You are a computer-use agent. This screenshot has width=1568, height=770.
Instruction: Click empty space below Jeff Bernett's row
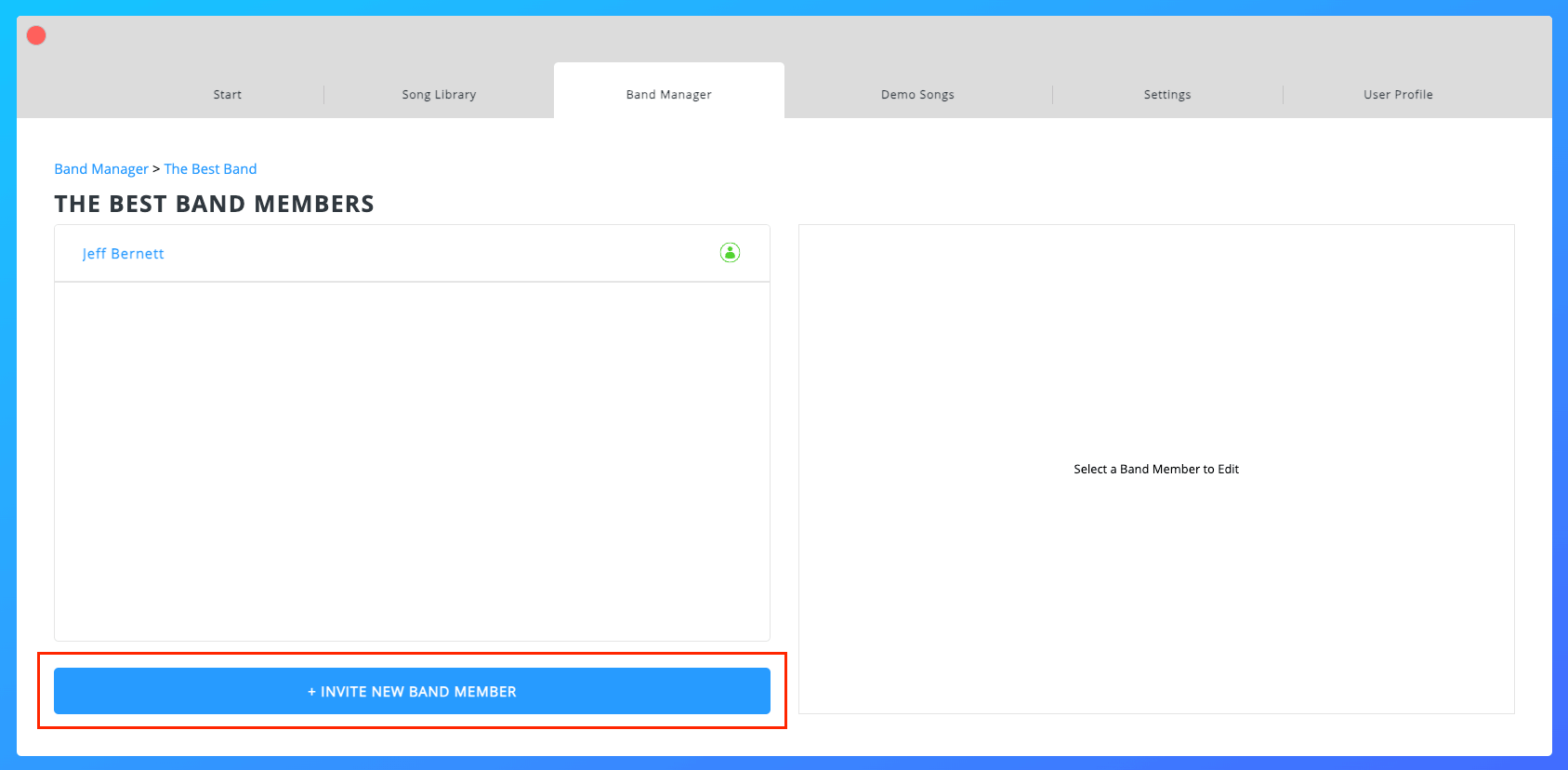pos(412,460)
